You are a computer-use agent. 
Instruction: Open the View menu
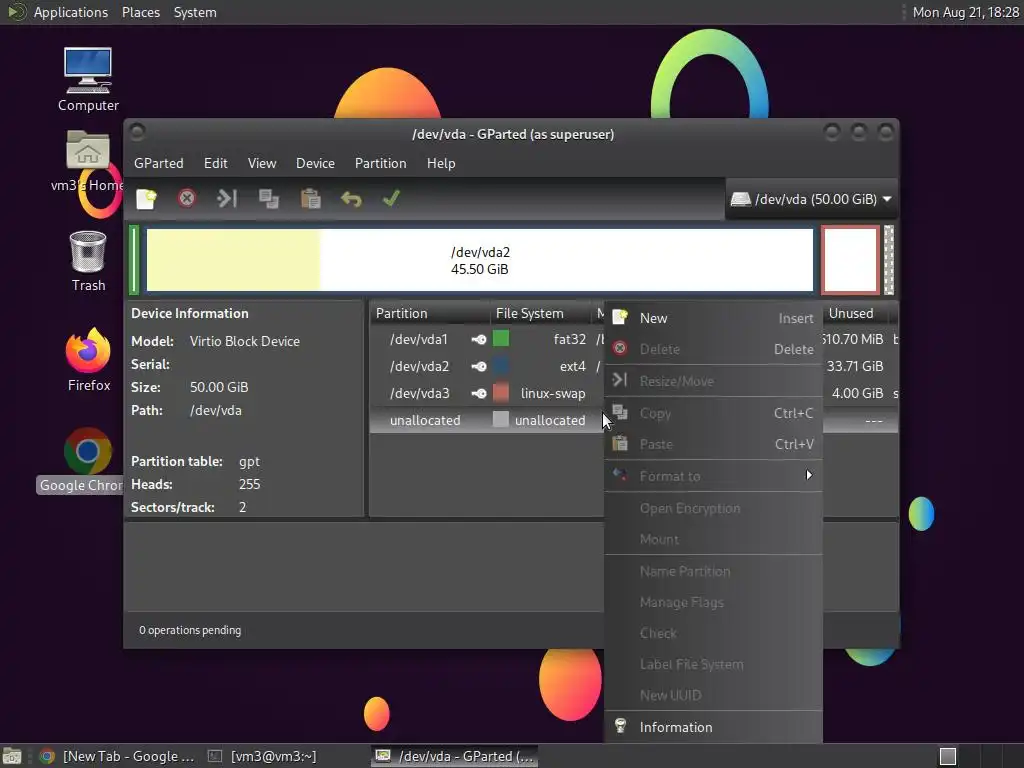tap(262, 163)
